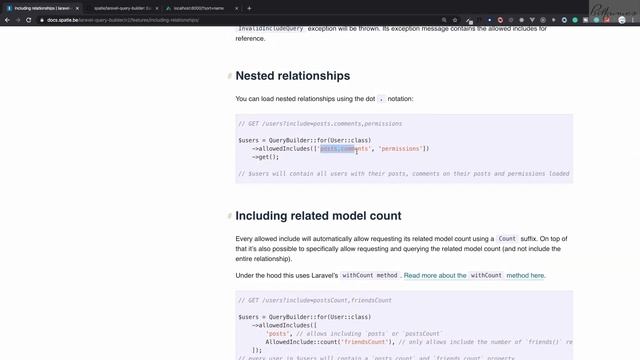The height and width of the screenshot is (360, 640).
Task: Click the 'posts' string in count example
Action: click(278, 334)
